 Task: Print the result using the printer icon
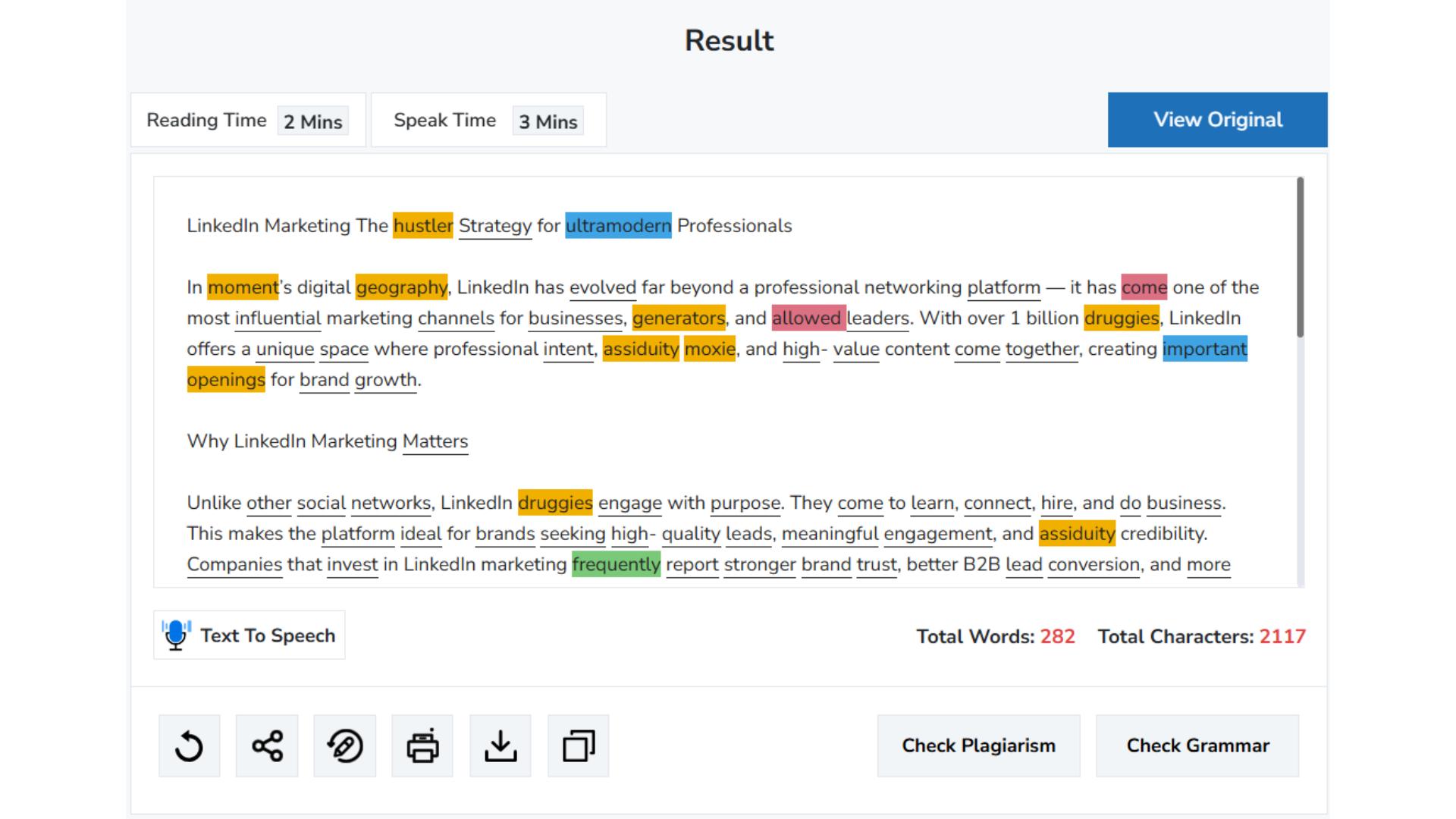pos(422,745)
